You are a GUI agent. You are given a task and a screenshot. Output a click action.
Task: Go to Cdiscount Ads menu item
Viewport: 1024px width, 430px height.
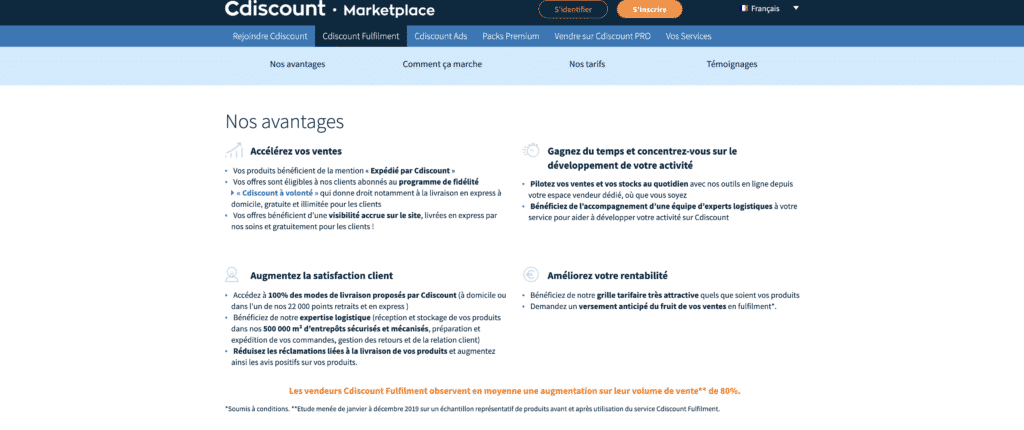(441, 36)
